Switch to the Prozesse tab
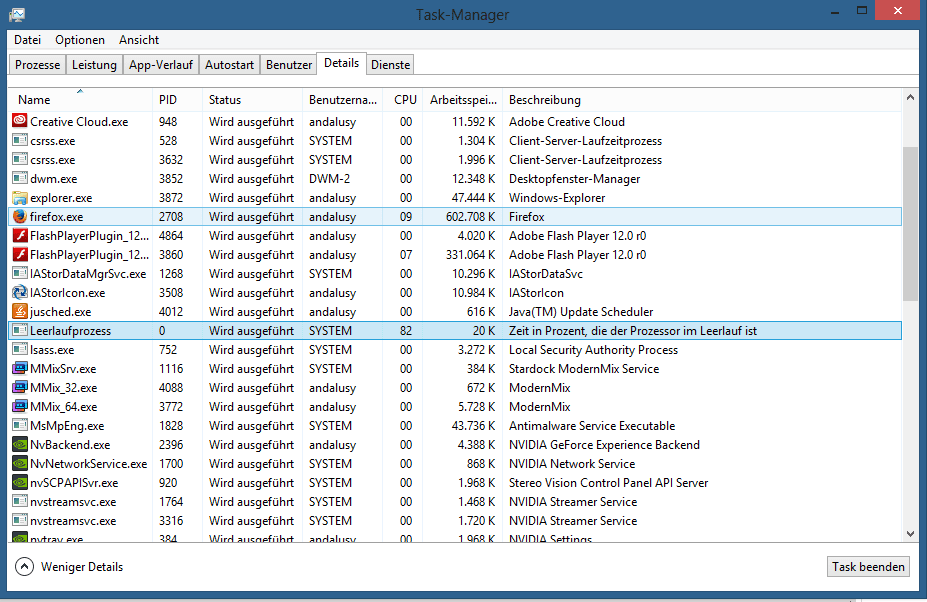This screenshot has height=602, width=927. (37, 64)
